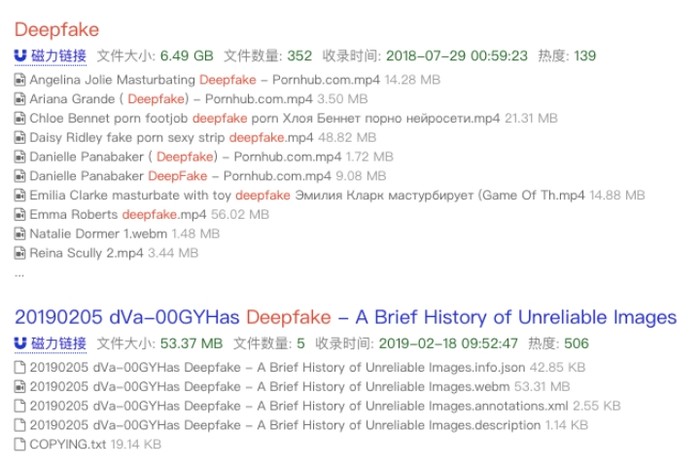Viewport: 700px width, 467px height.
Task: Select the file name ending in 'Images.webm'
Action: pyautogui.click(x=270, y=387)
